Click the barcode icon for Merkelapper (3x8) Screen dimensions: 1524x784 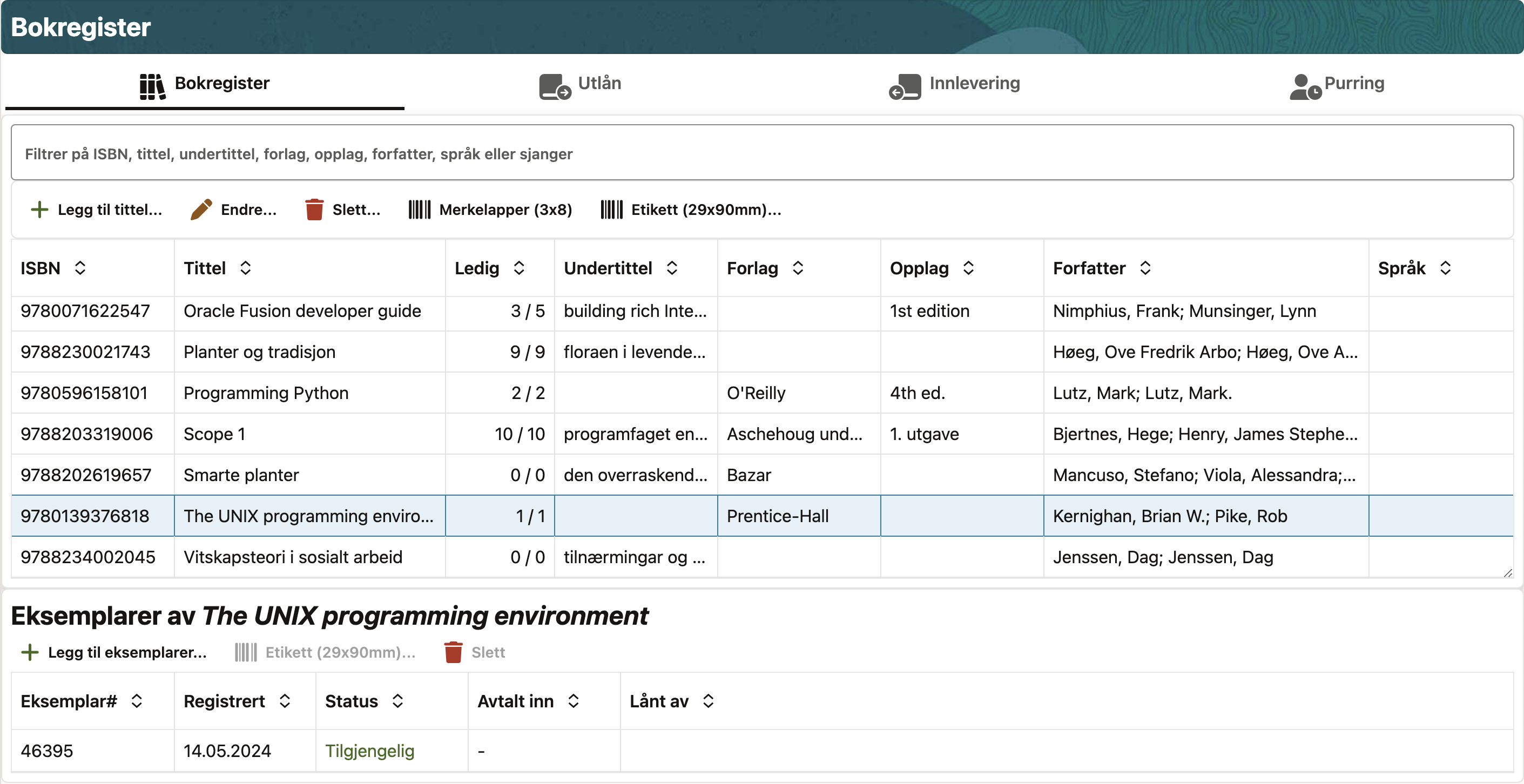point(420,209)
